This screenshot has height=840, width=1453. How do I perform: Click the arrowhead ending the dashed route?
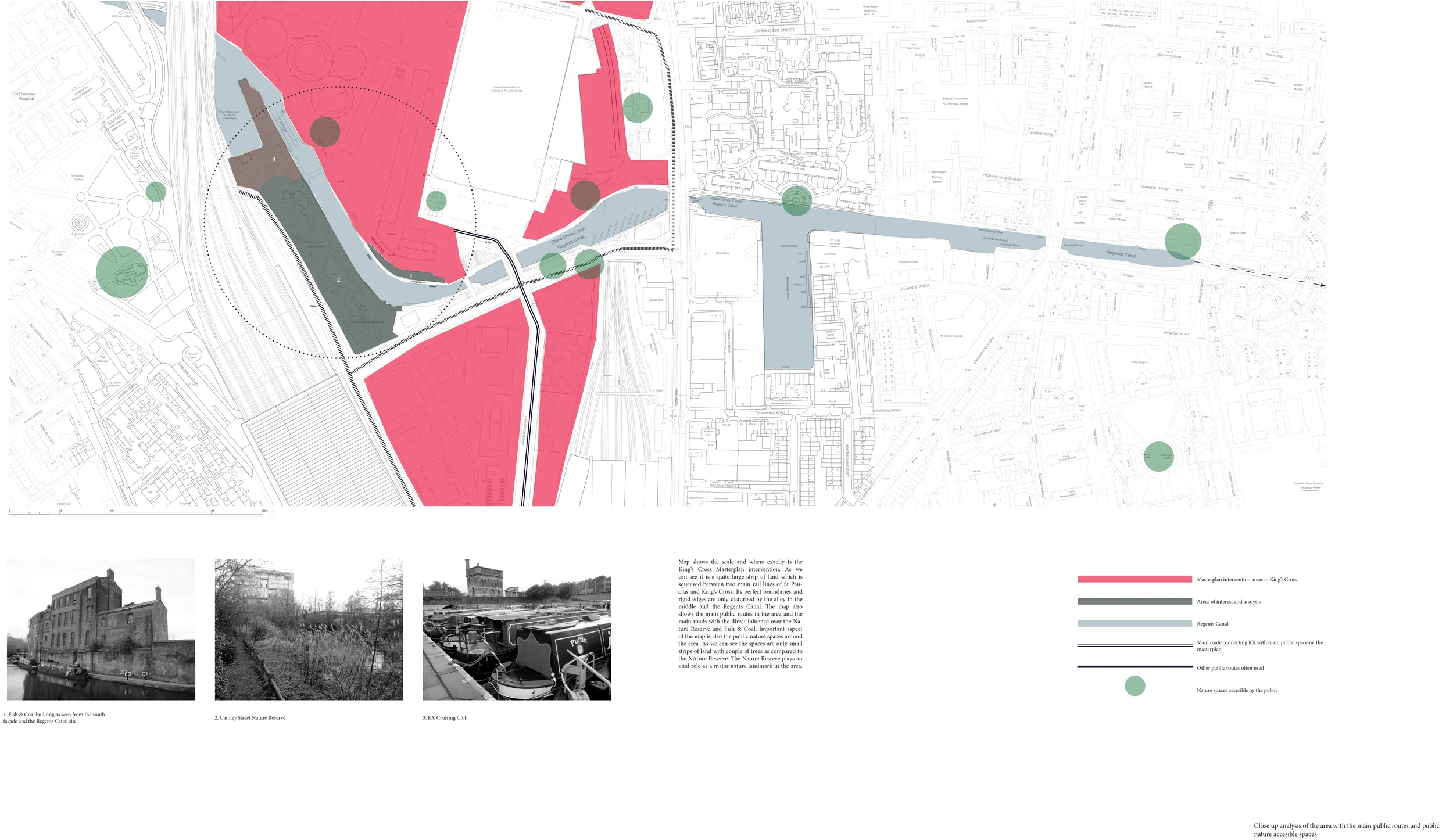click(x=1323, y=285)
